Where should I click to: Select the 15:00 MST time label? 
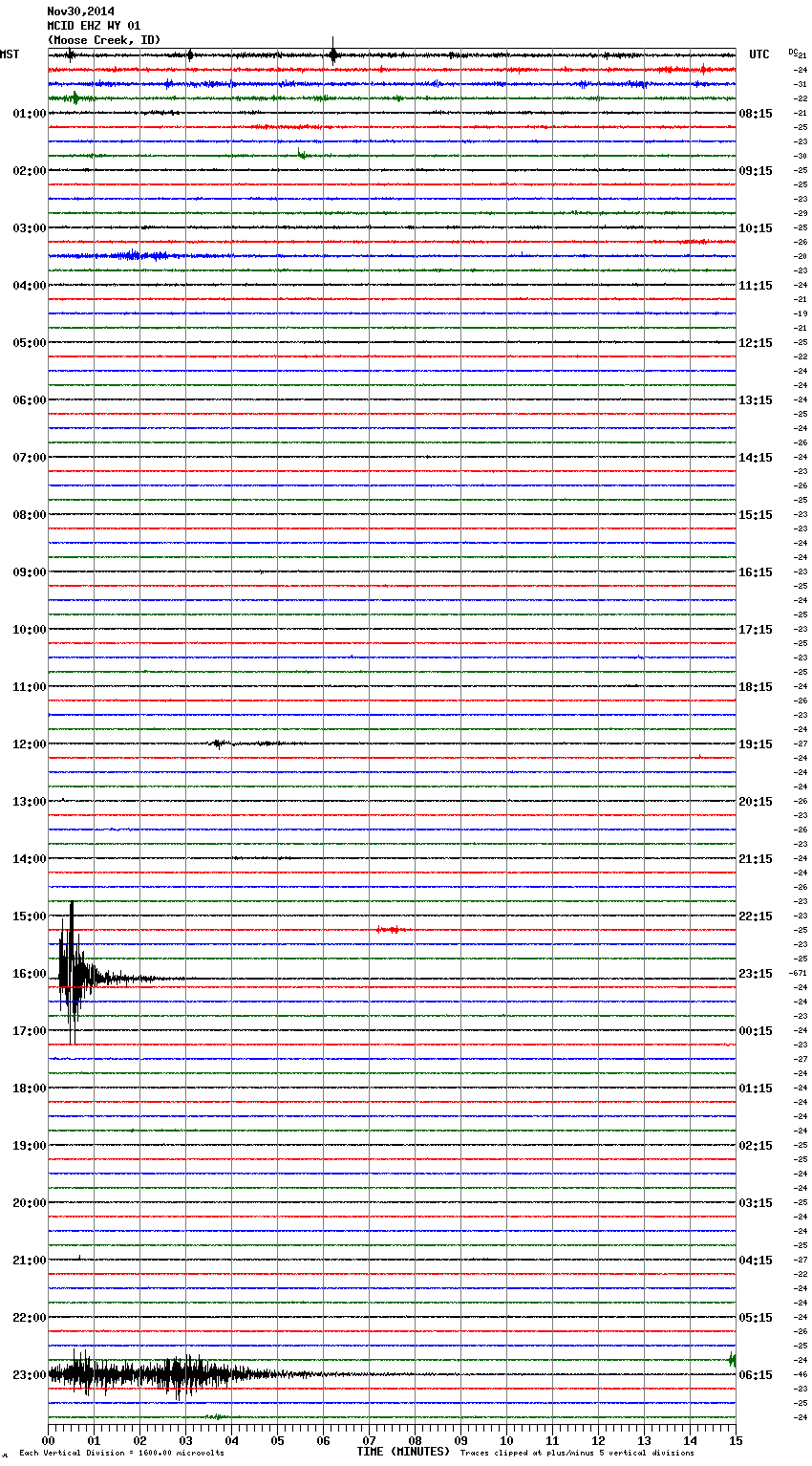pyautogui.click(x=29, y=916)
